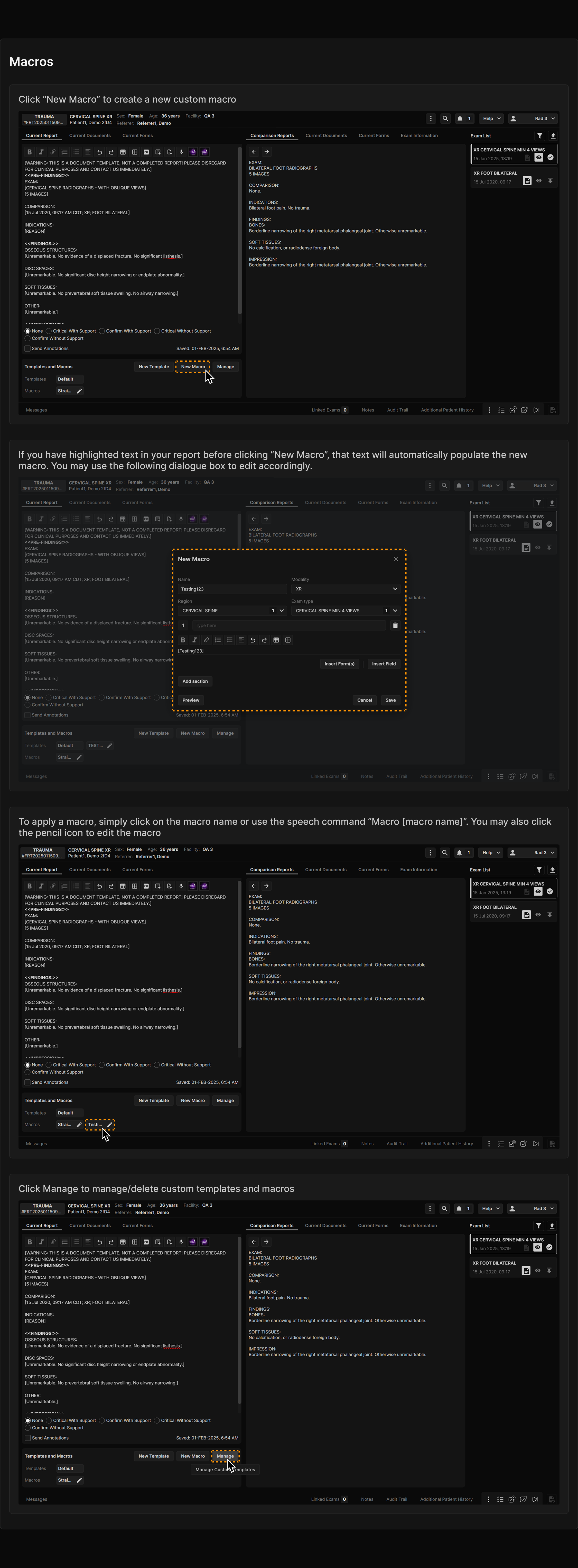Open Help dropdown in first screenshot header

[492, 119]
